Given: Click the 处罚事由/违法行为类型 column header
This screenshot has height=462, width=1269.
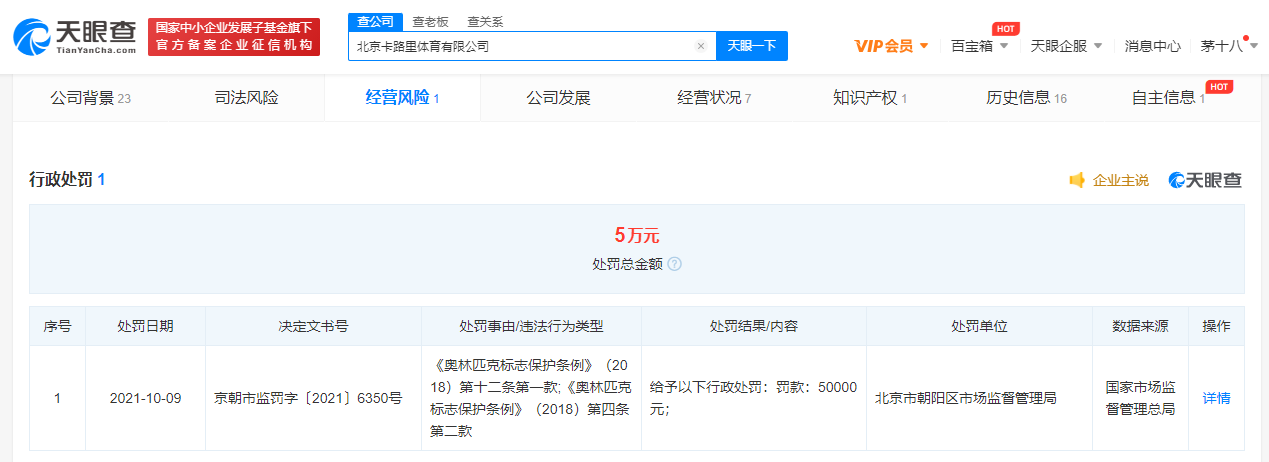Looking at the screenshot, I should [x=531, y=327].
